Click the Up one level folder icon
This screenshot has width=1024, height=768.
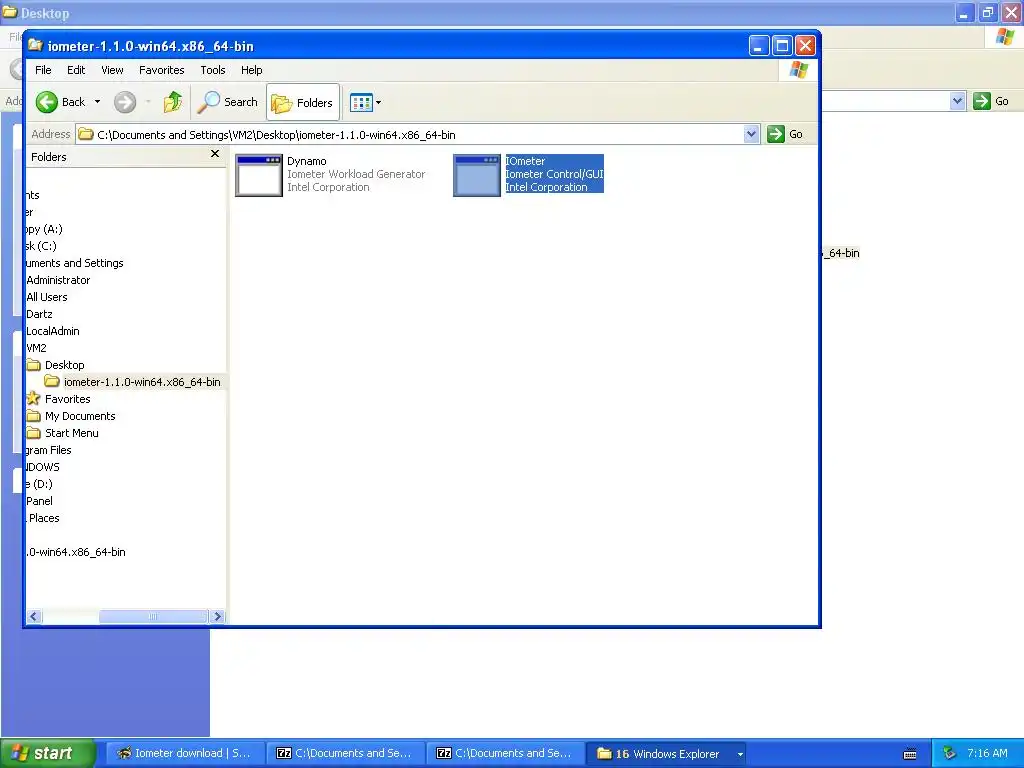coord(173,102)
